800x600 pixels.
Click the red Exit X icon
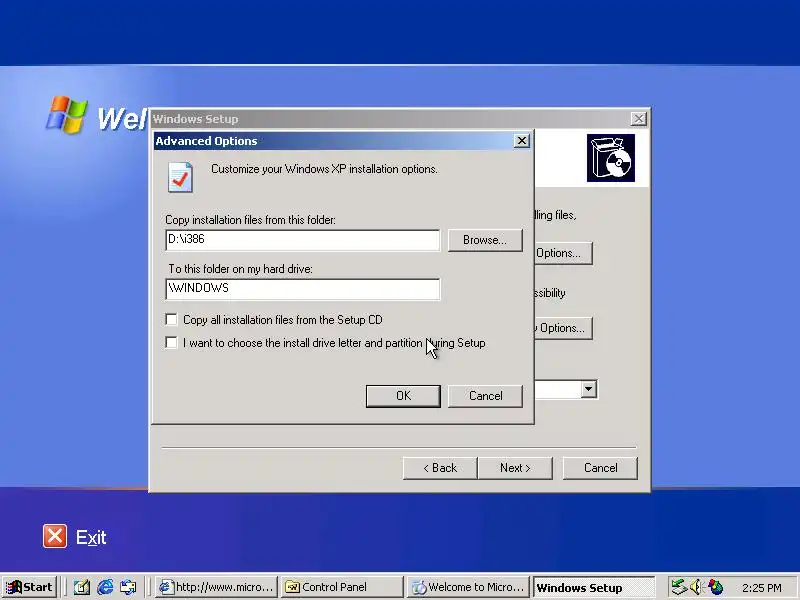coord(55,536)
